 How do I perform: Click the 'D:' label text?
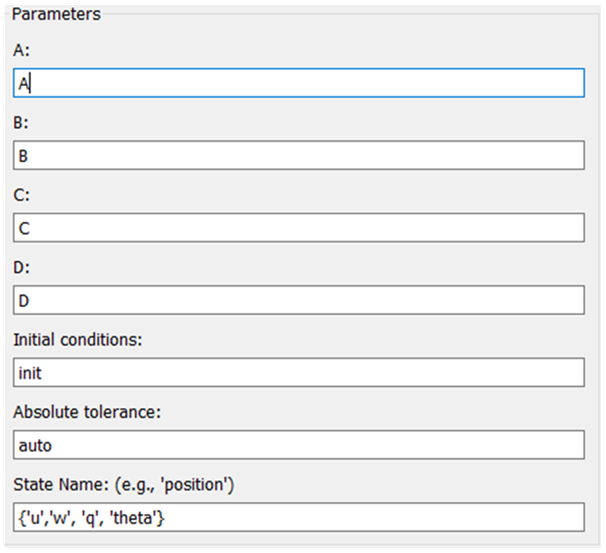(x=21, y=267)
